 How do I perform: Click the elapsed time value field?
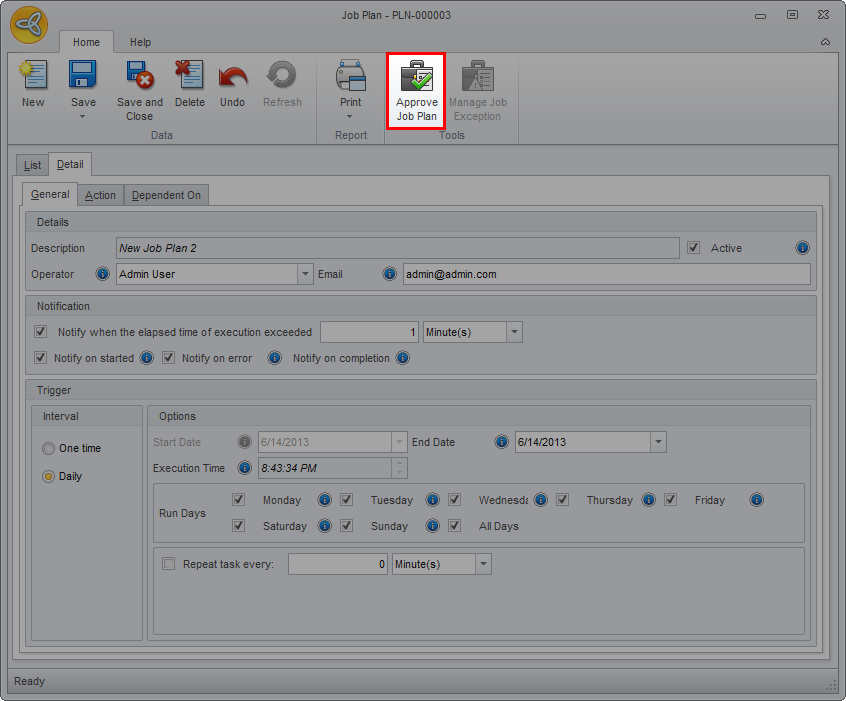(x=370, y=332)
